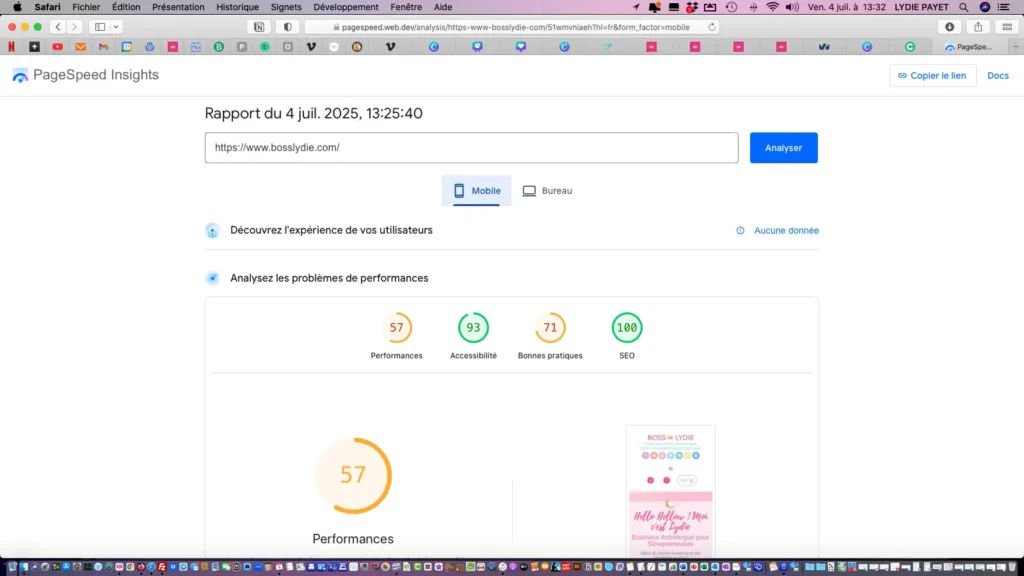This screenshot has width=1024, height=576.
Task: Open Safari downloads icon in toolbar
Action: [949, 27]
